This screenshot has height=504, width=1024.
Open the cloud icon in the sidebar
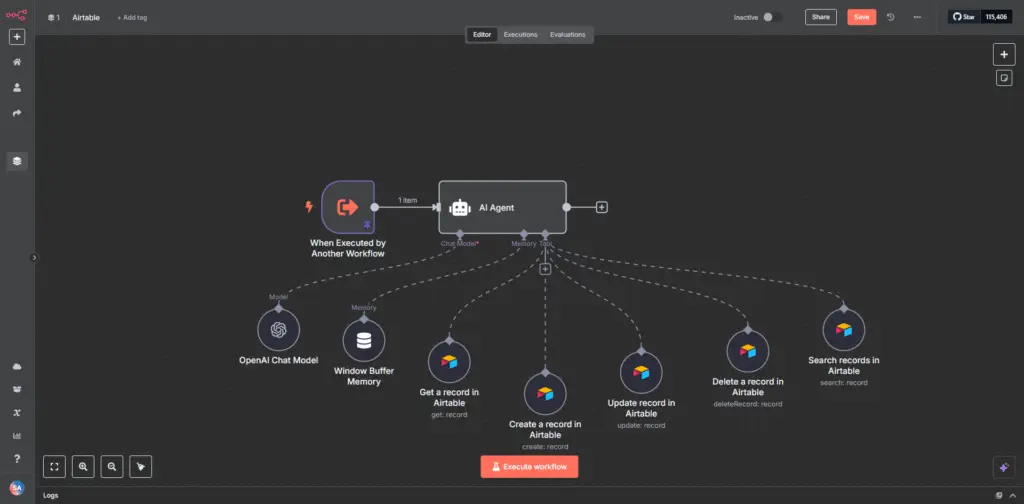(x=17, y=367)
